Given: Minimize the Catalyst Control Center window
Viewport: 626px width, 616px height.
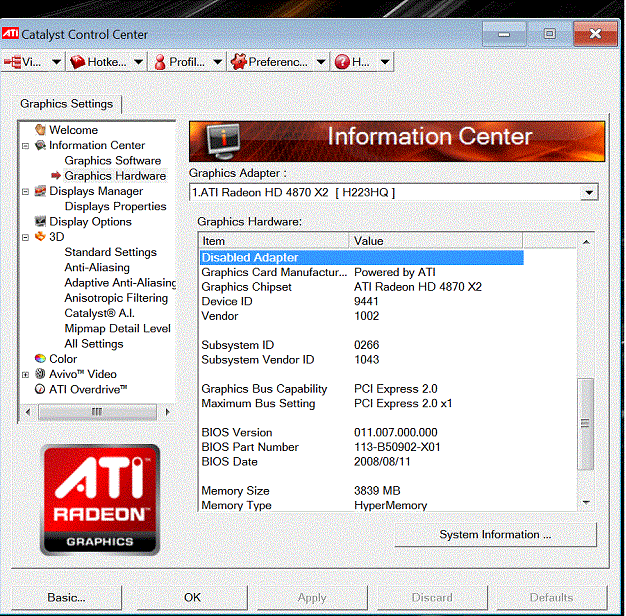Looking at the screenshot, I should [504, 34].
